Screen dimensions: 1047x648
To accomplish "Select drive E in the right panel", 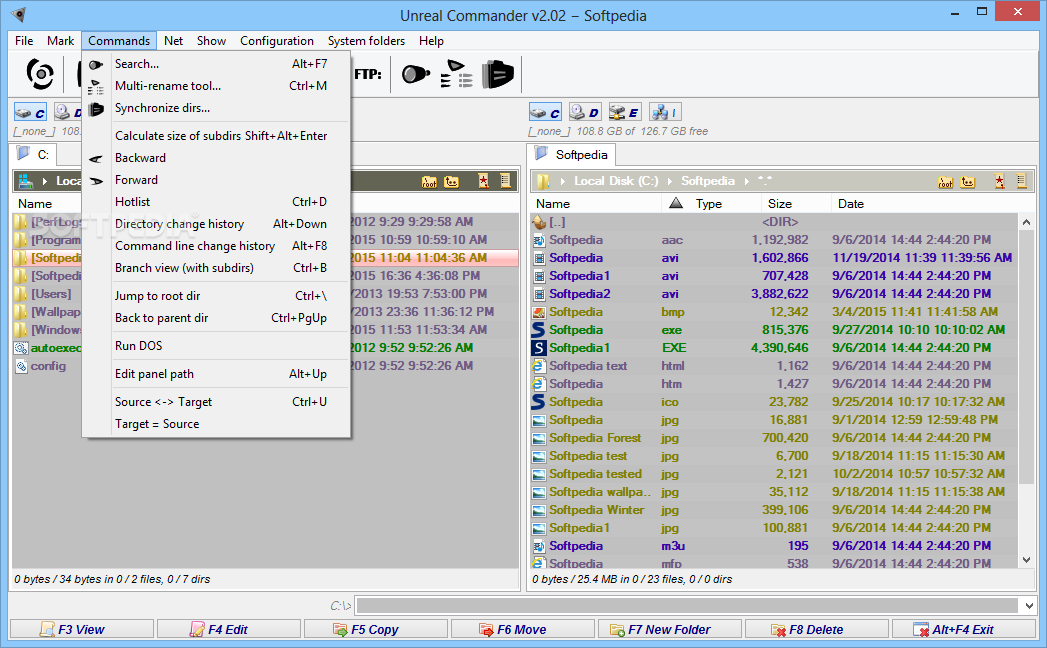I will pos(624,112).
